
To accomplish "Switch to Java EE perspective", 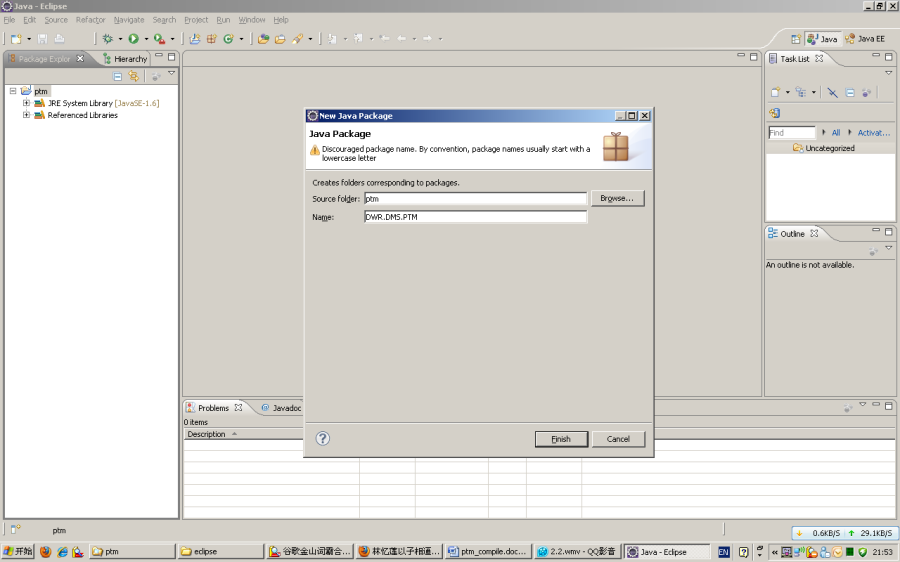I will coord(865,39).
